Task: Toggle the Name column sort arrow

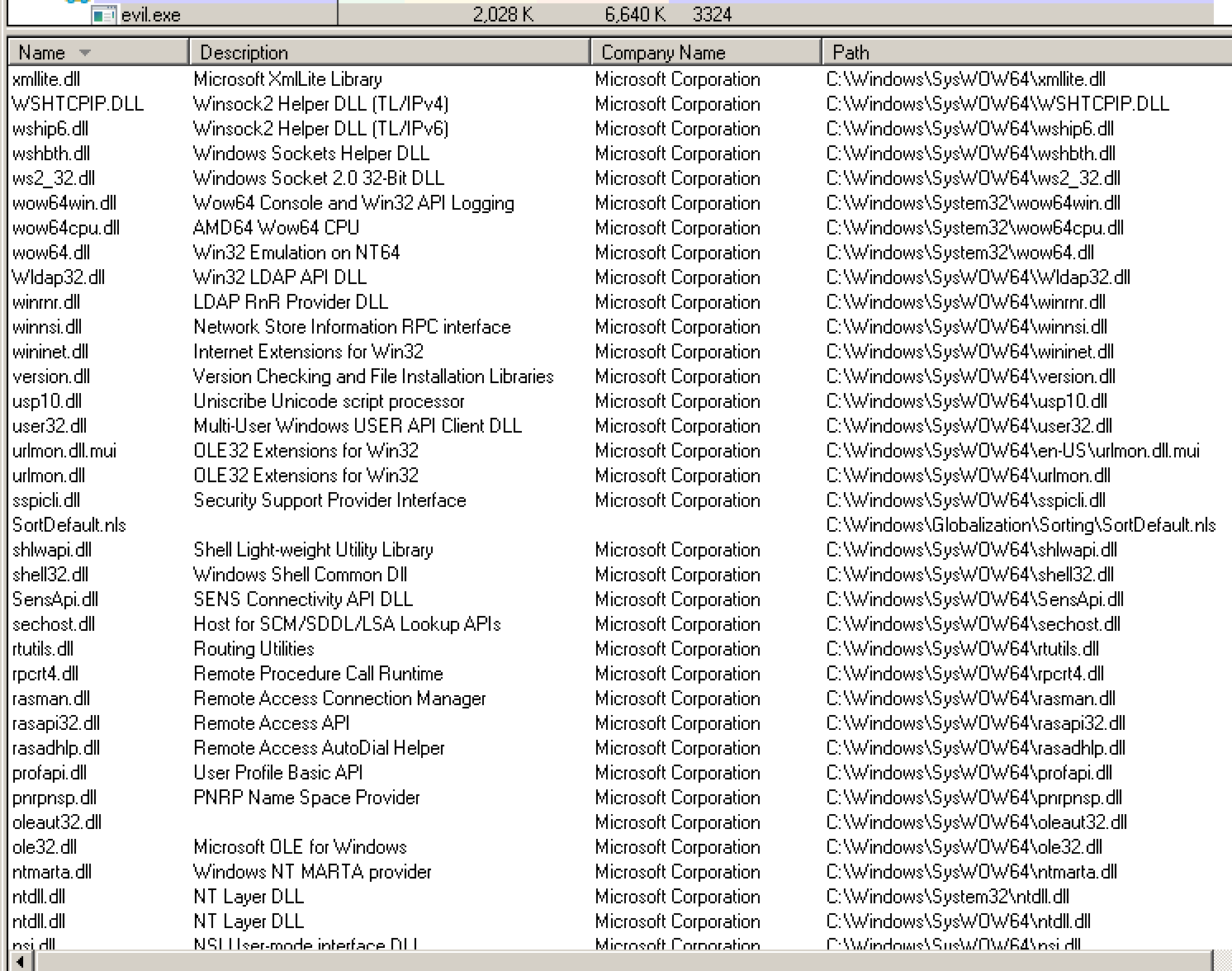Action: 84,53
